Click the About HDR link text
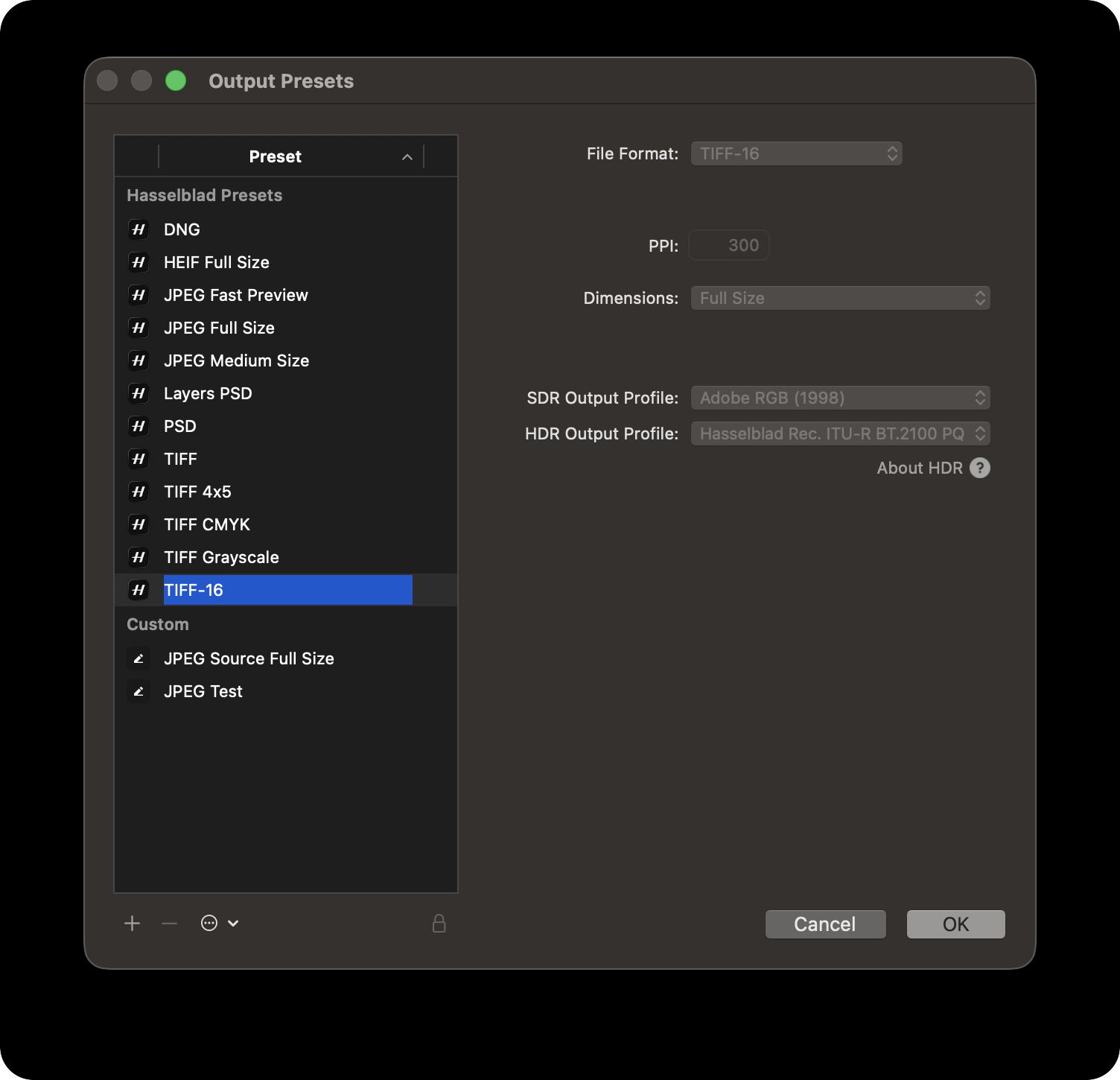This screenshot has width=1120, height=1080. pyautogui.click(x=920, y=468)
